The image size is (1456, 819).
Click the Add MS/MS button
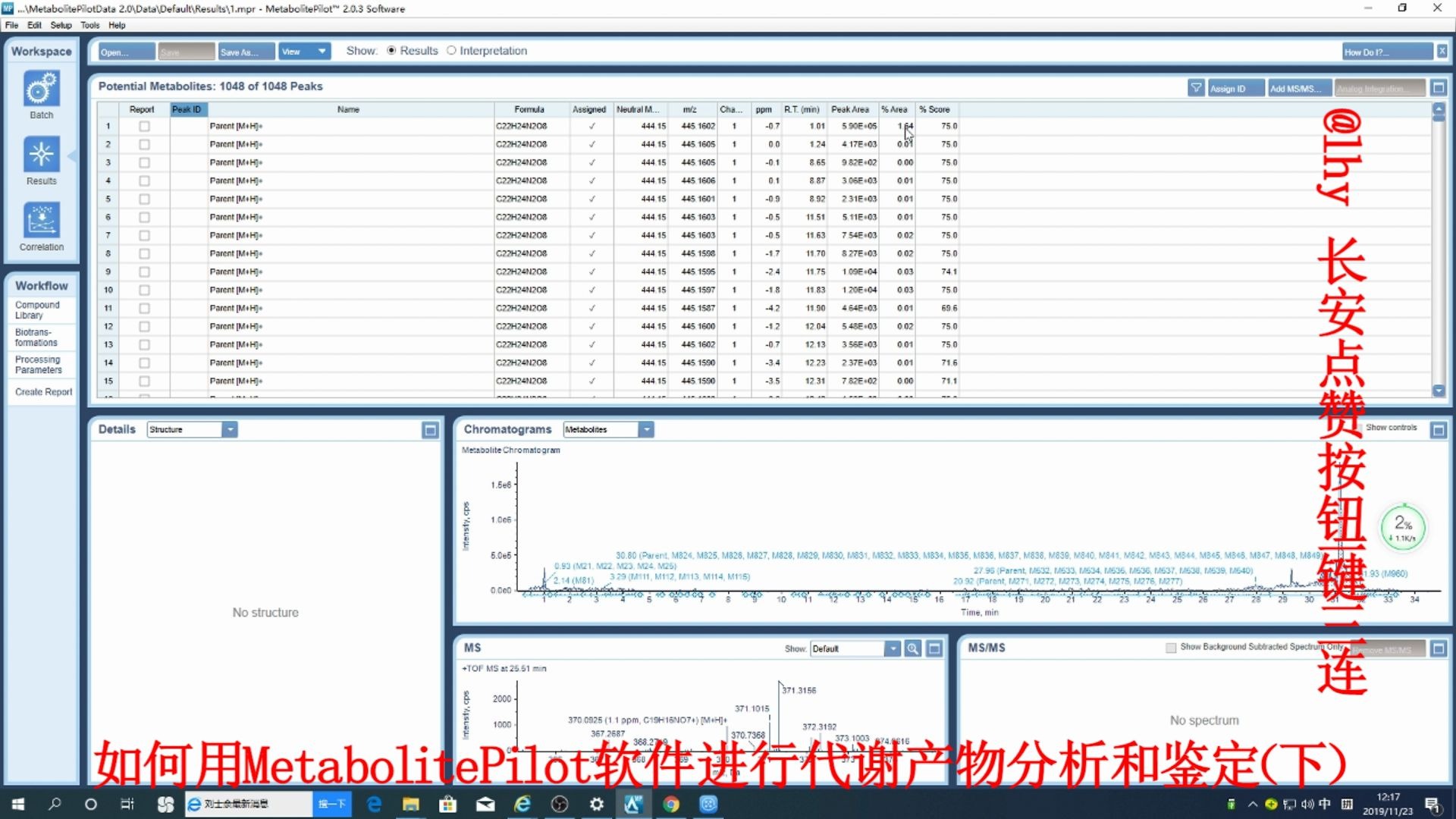click(1297, 87)
